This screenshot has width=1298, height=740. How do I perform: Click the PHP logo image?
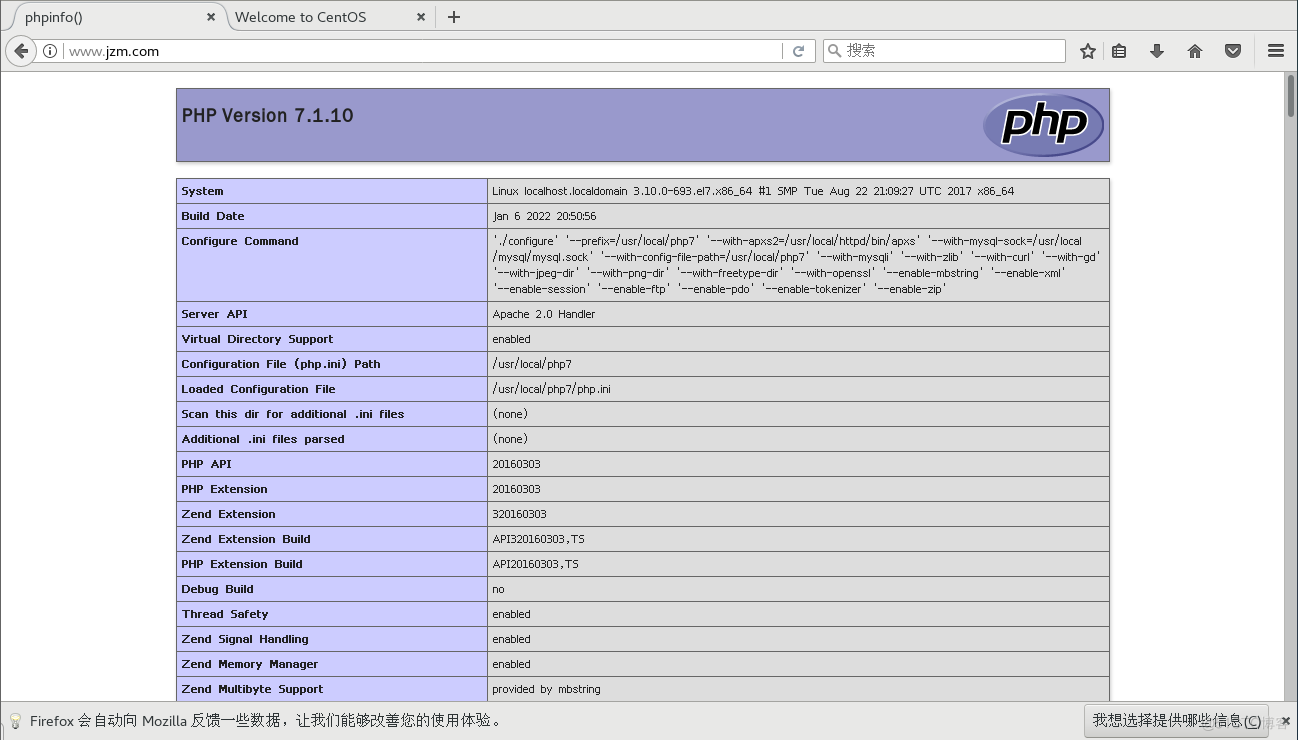[1043, 125]
